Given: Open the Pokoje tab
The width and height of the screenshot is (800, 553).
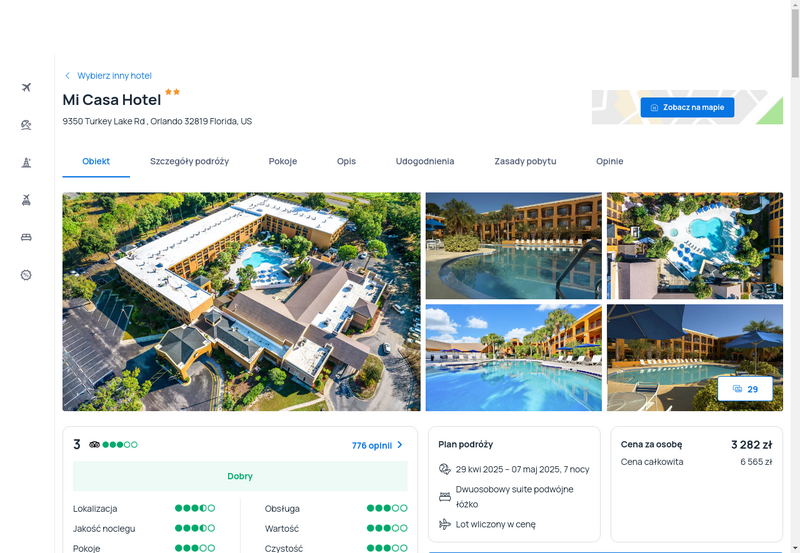Looking at the screenshot, I should 283,161.
